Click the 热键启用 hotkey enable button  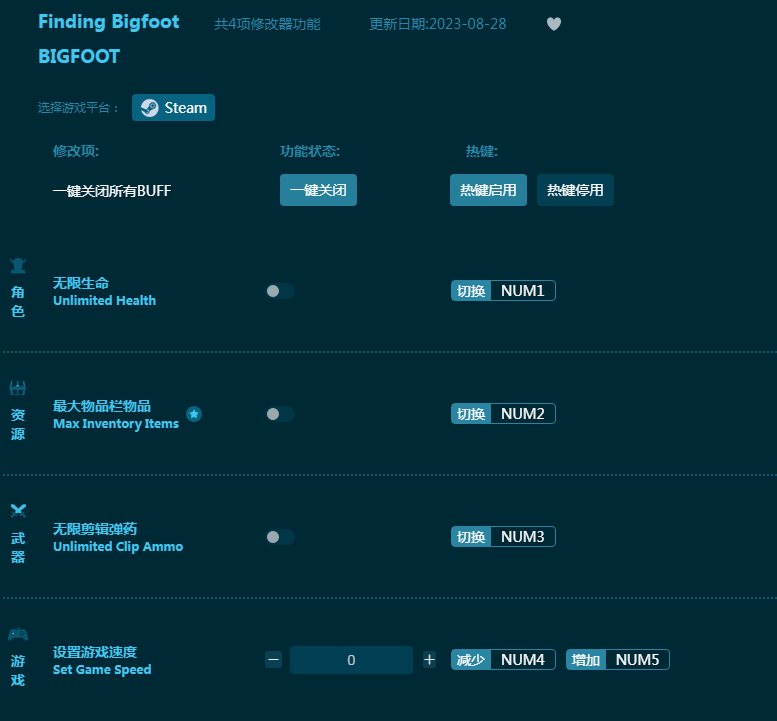coord(488,190)
